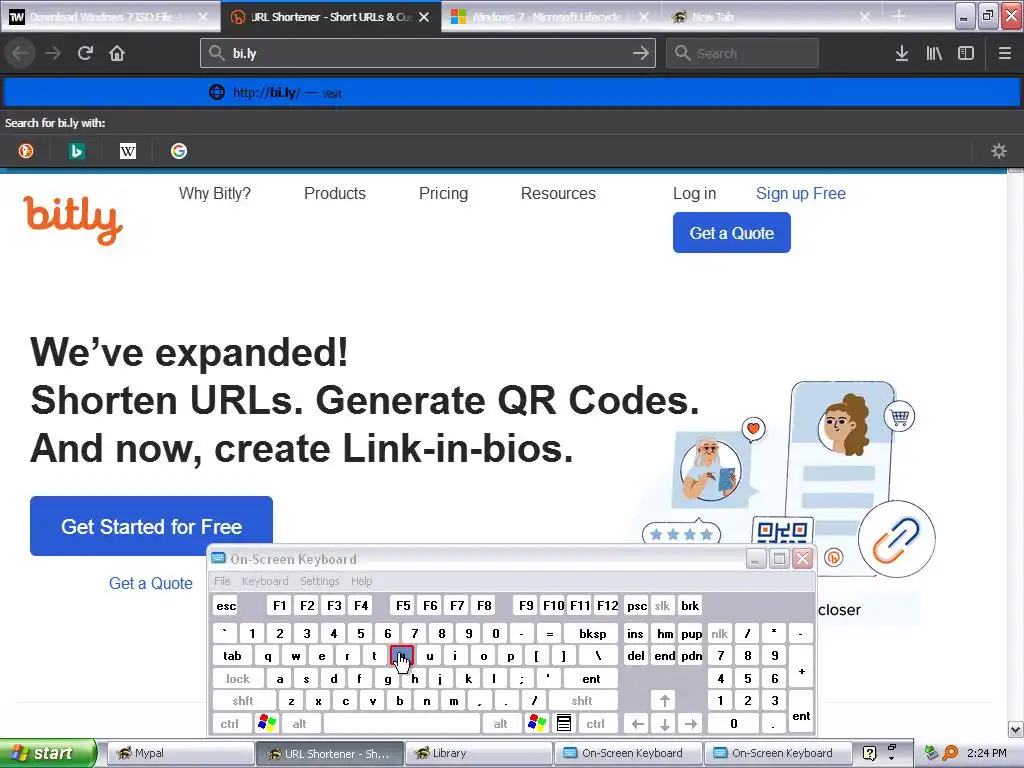The width and height of the screenshot is (1024, 768).
Task: Open the Windows start button
Action: point(48,753)
